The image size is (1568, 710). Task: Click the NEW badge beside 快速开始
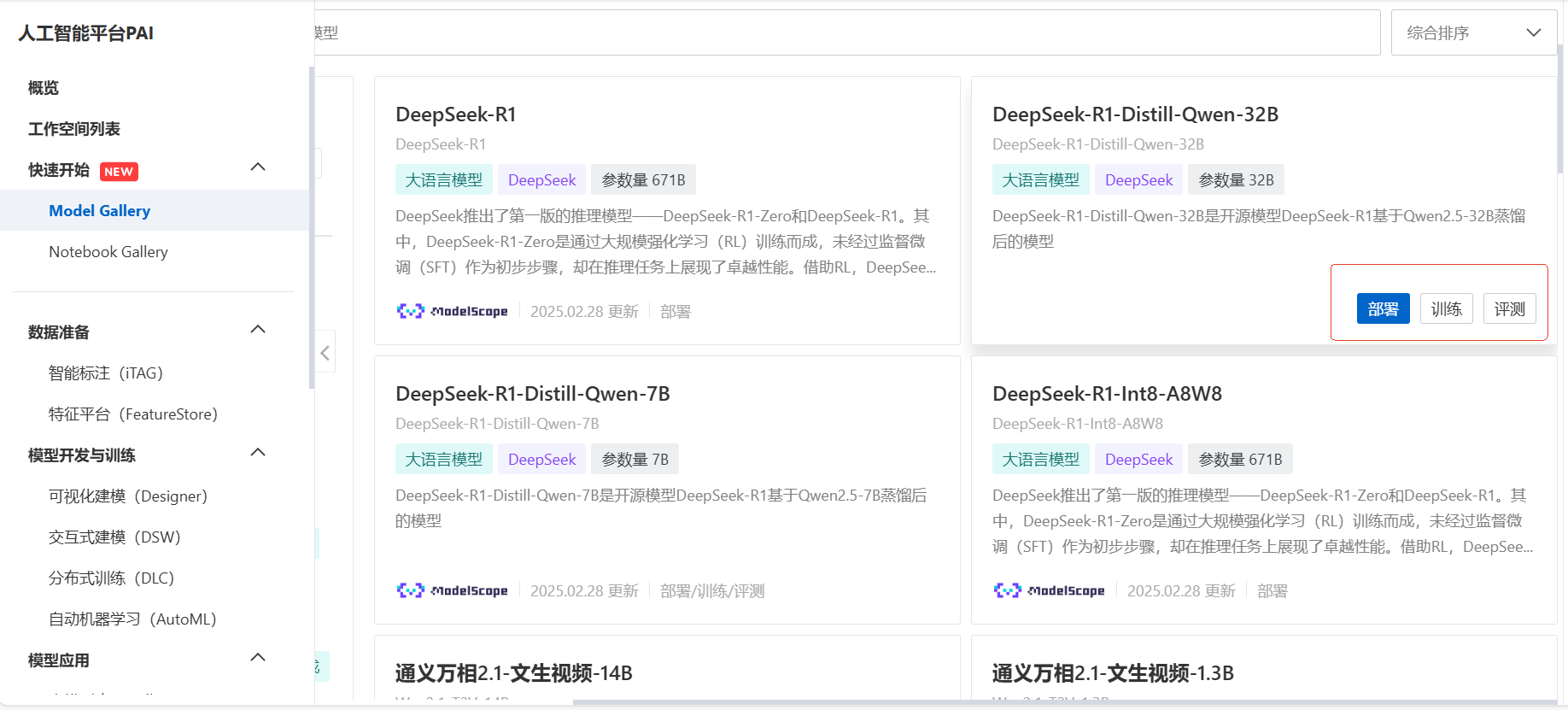pos(119,171)
